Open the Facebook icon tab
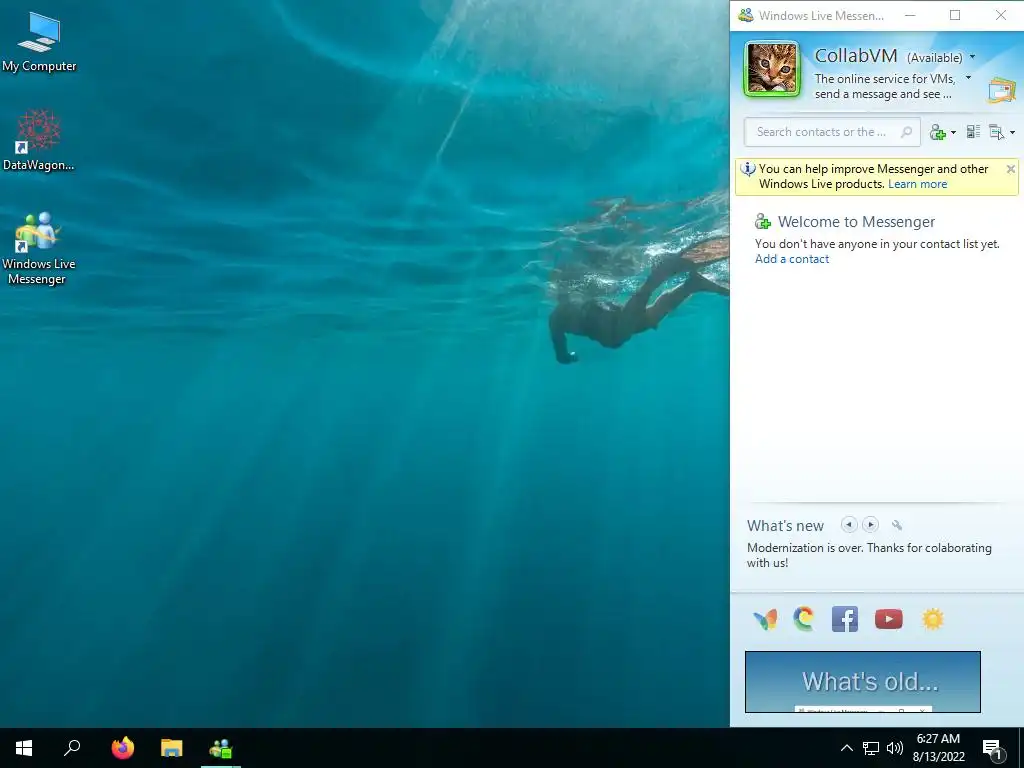Image resolution: width=1024 pixels, height=768 pixels. [844, 619]
